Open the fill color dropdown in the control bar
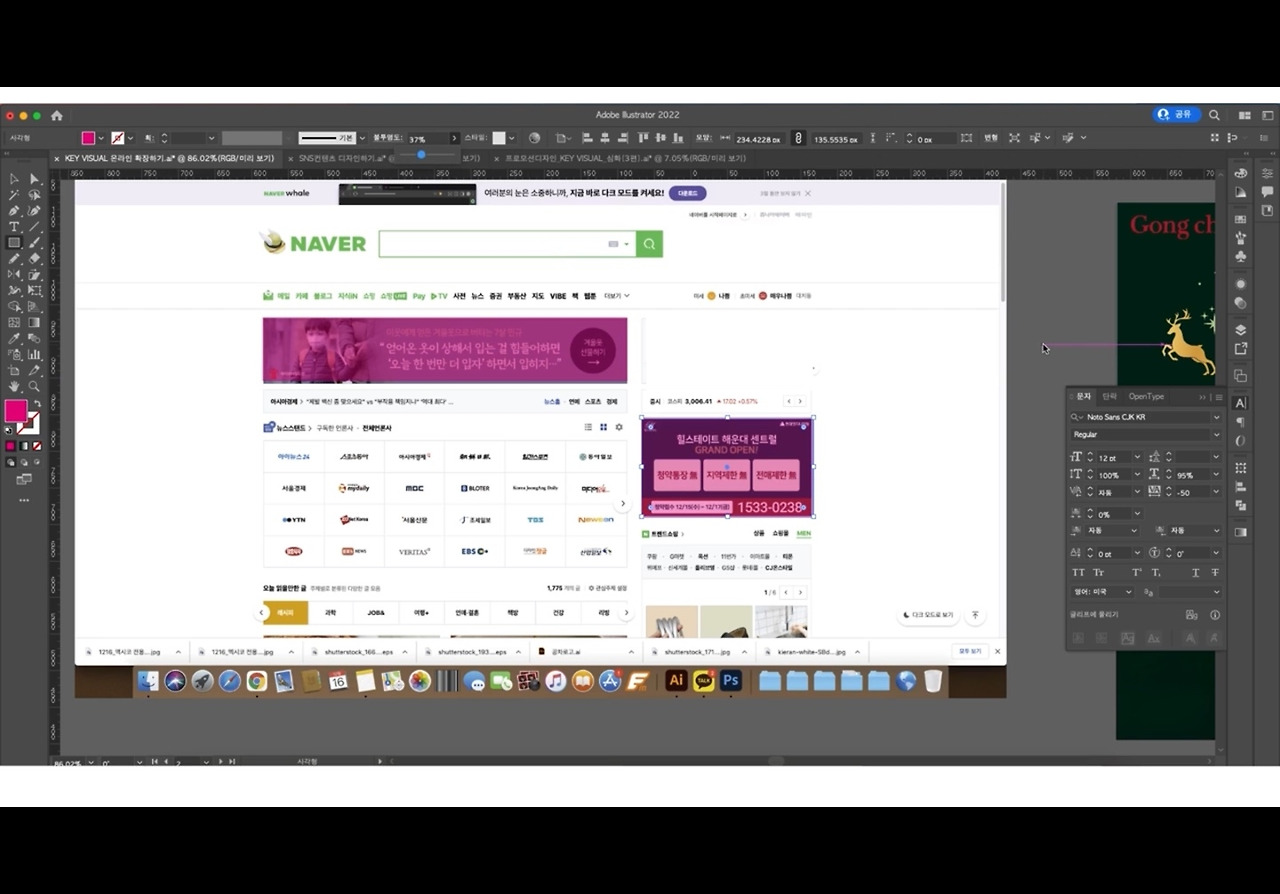The image size is (1280, 894). 101,138
